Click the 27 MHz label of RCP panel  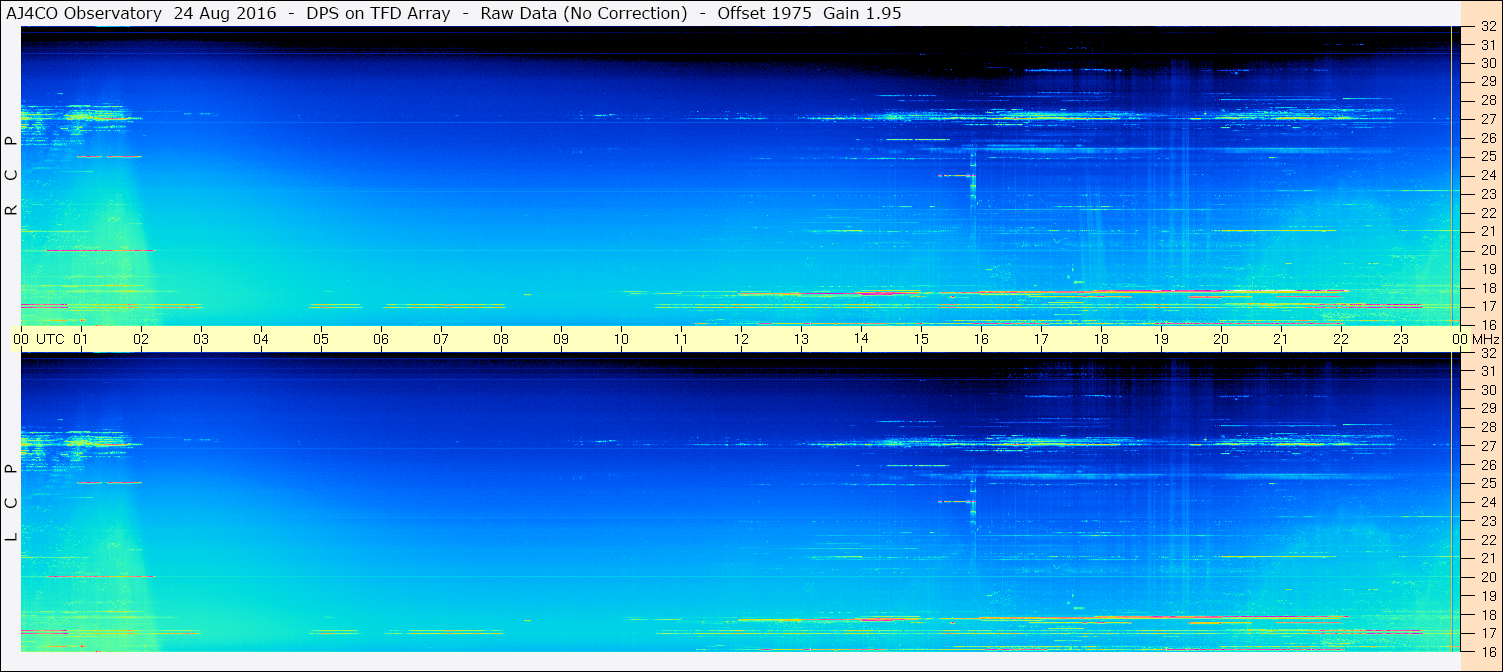pyautogui.click(x=1488, y=119)
